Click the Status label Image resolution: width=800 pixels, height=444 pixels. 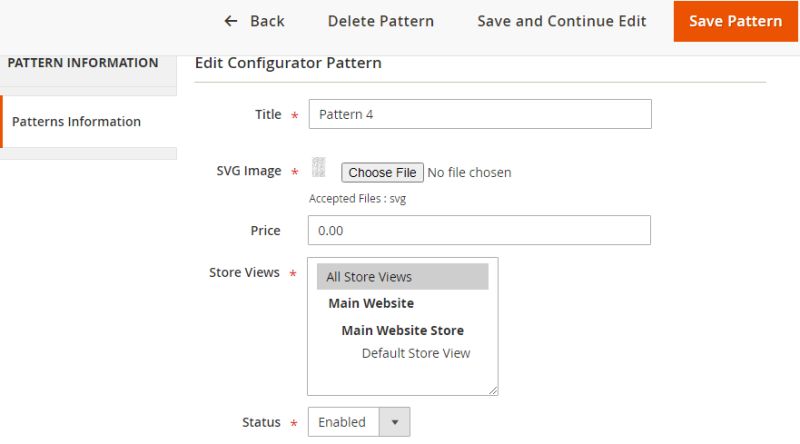[x=261, y=422]
